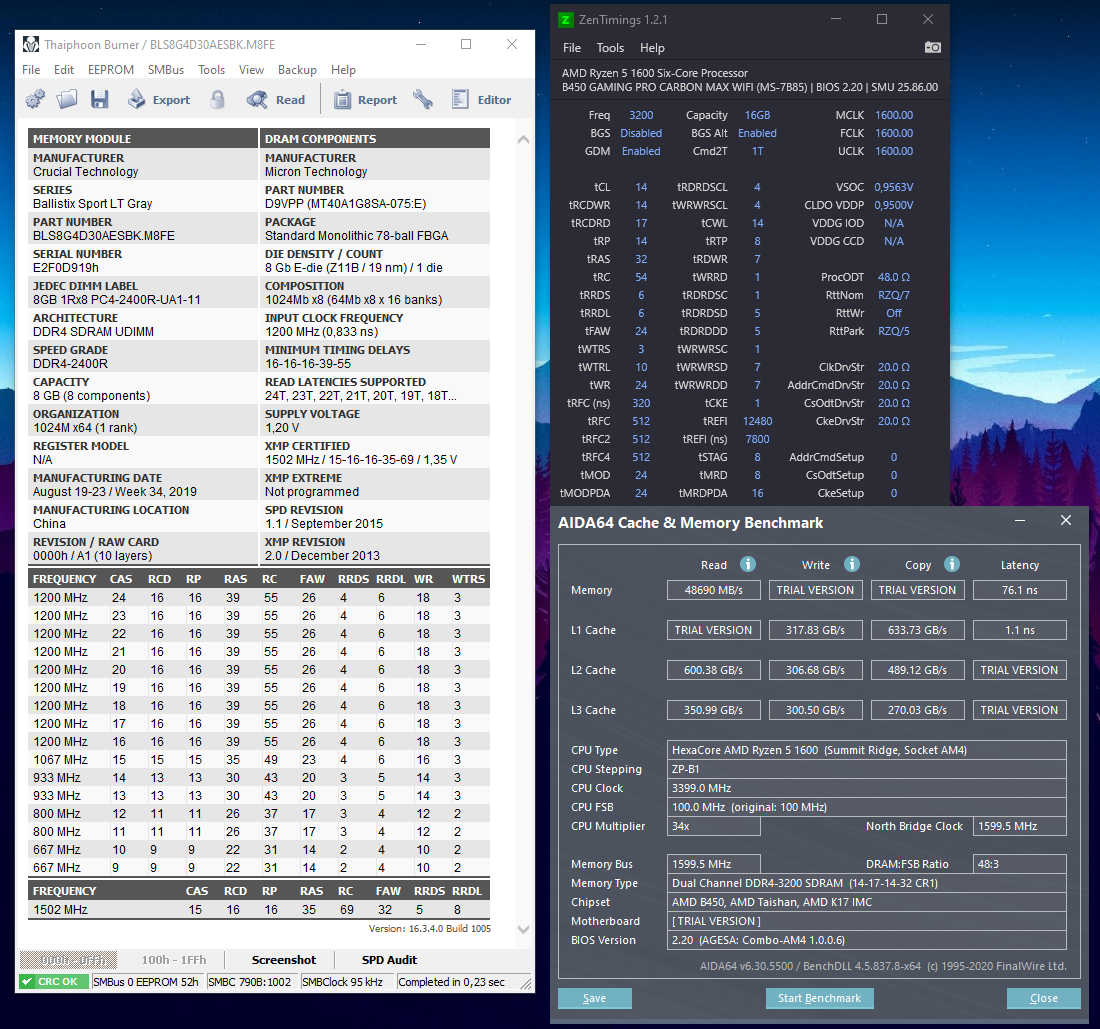Click the AIDA64 Save button
Screen dimensions: 1100x1029
pos(594,997)
